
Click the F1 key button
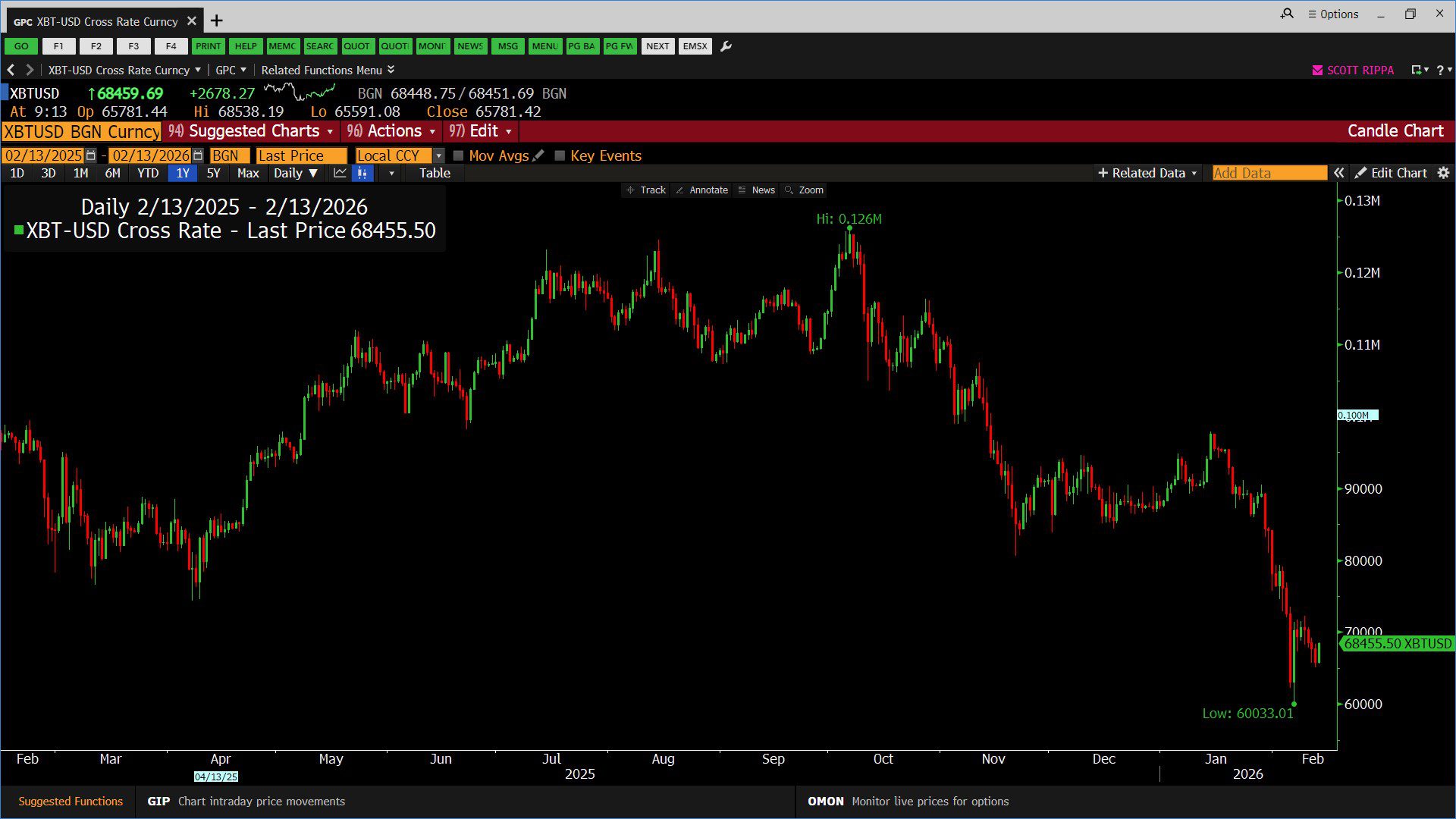pos(58,46)
